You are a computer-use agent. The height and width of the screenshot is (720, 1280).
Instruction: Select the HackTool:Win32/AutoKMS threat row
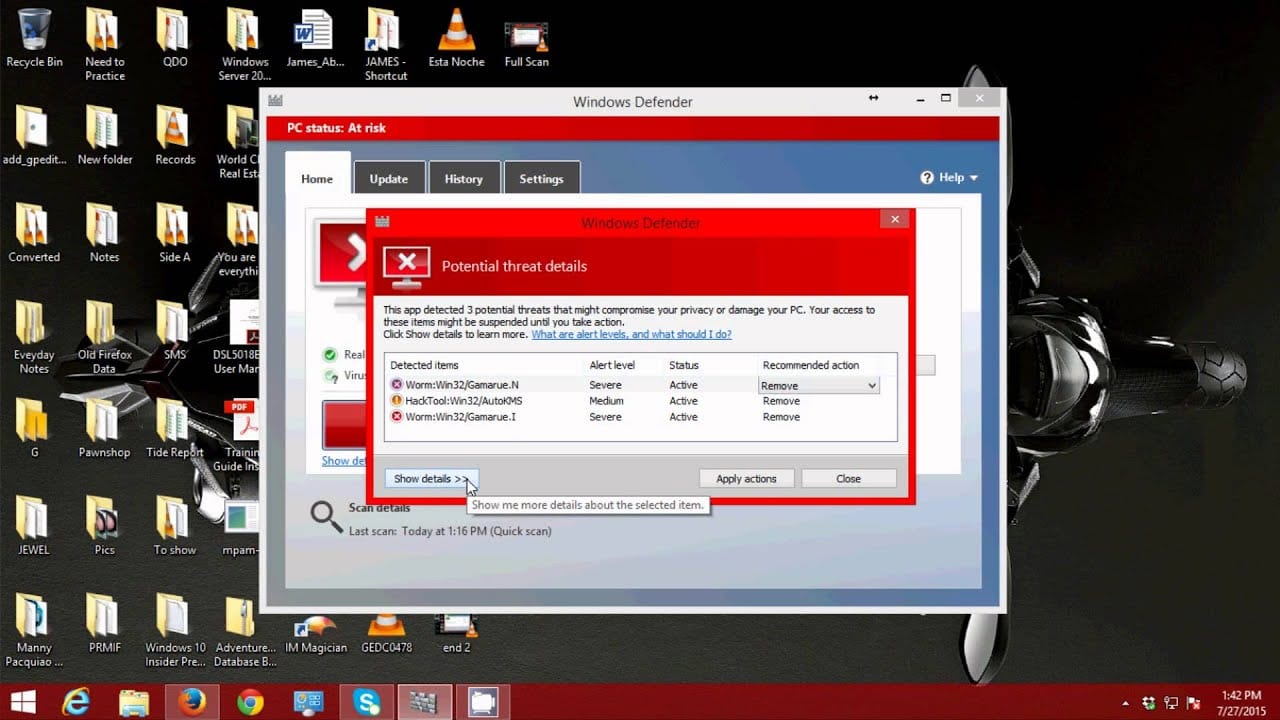[x=640, y=401]
